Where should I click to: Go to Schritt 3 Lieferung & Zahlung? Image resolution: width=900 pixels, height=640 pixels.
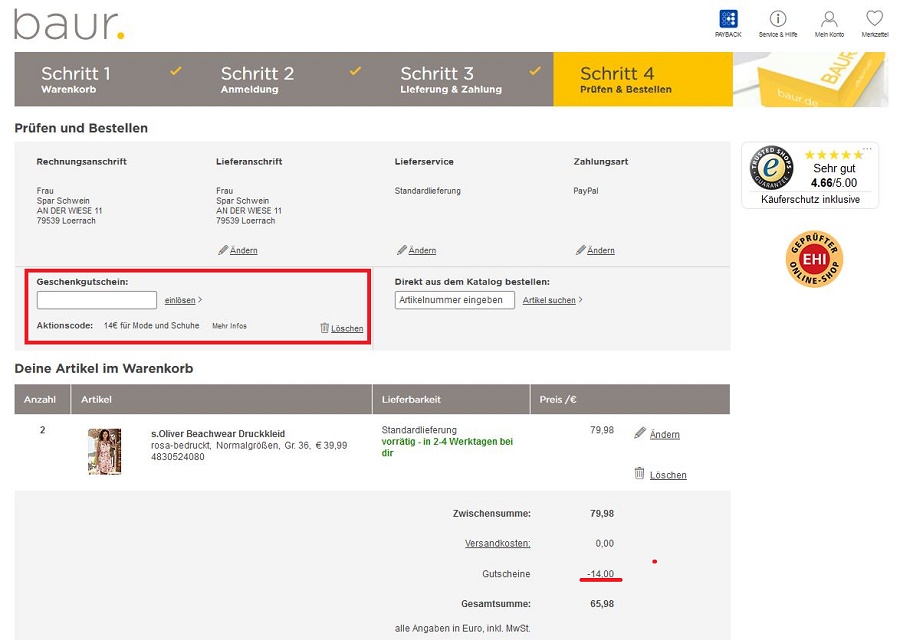pyautogui.click(x=464, y=79)
